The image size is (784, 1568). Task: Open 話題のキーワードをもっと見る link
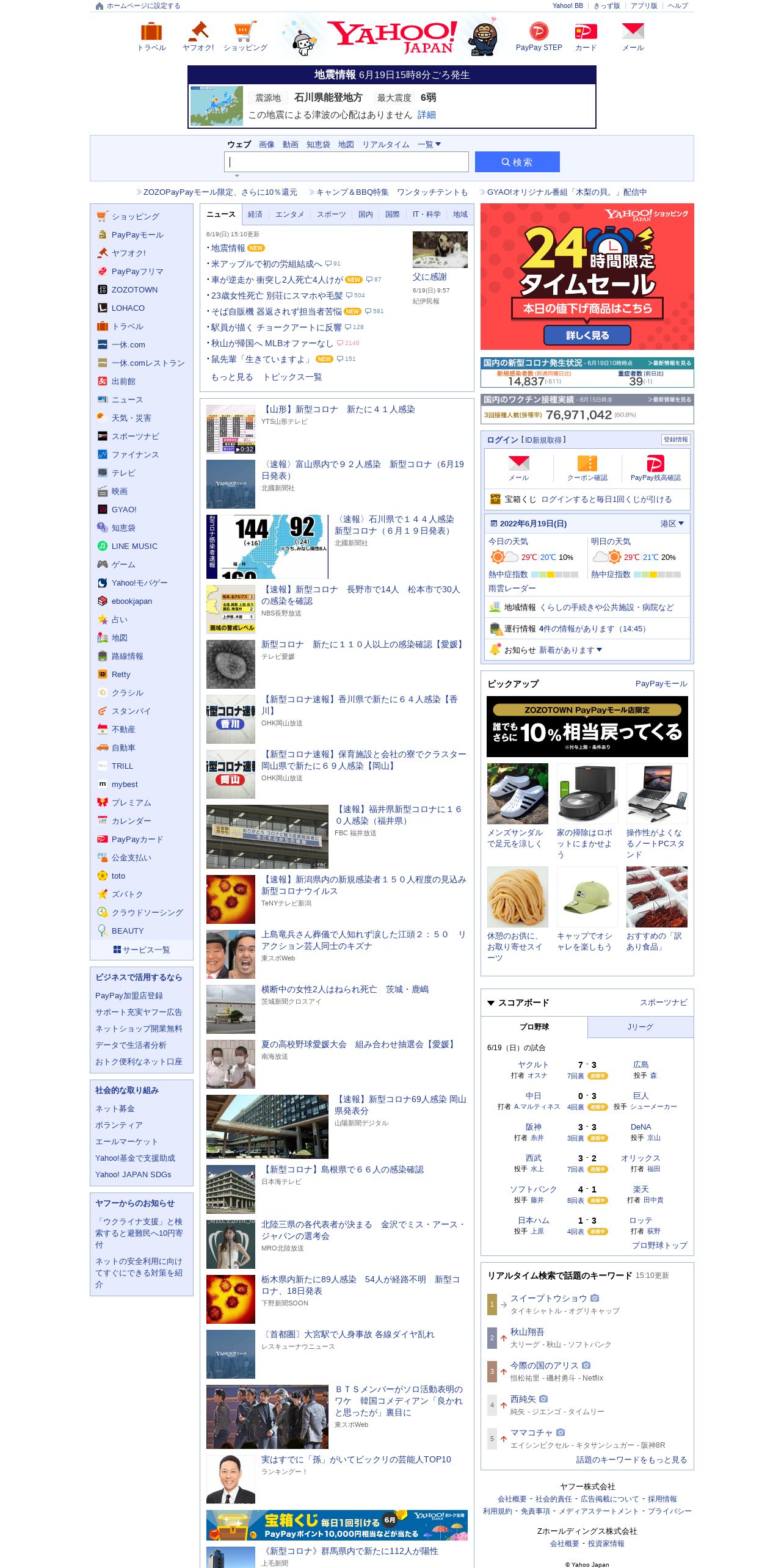(x=631, y=1460)
